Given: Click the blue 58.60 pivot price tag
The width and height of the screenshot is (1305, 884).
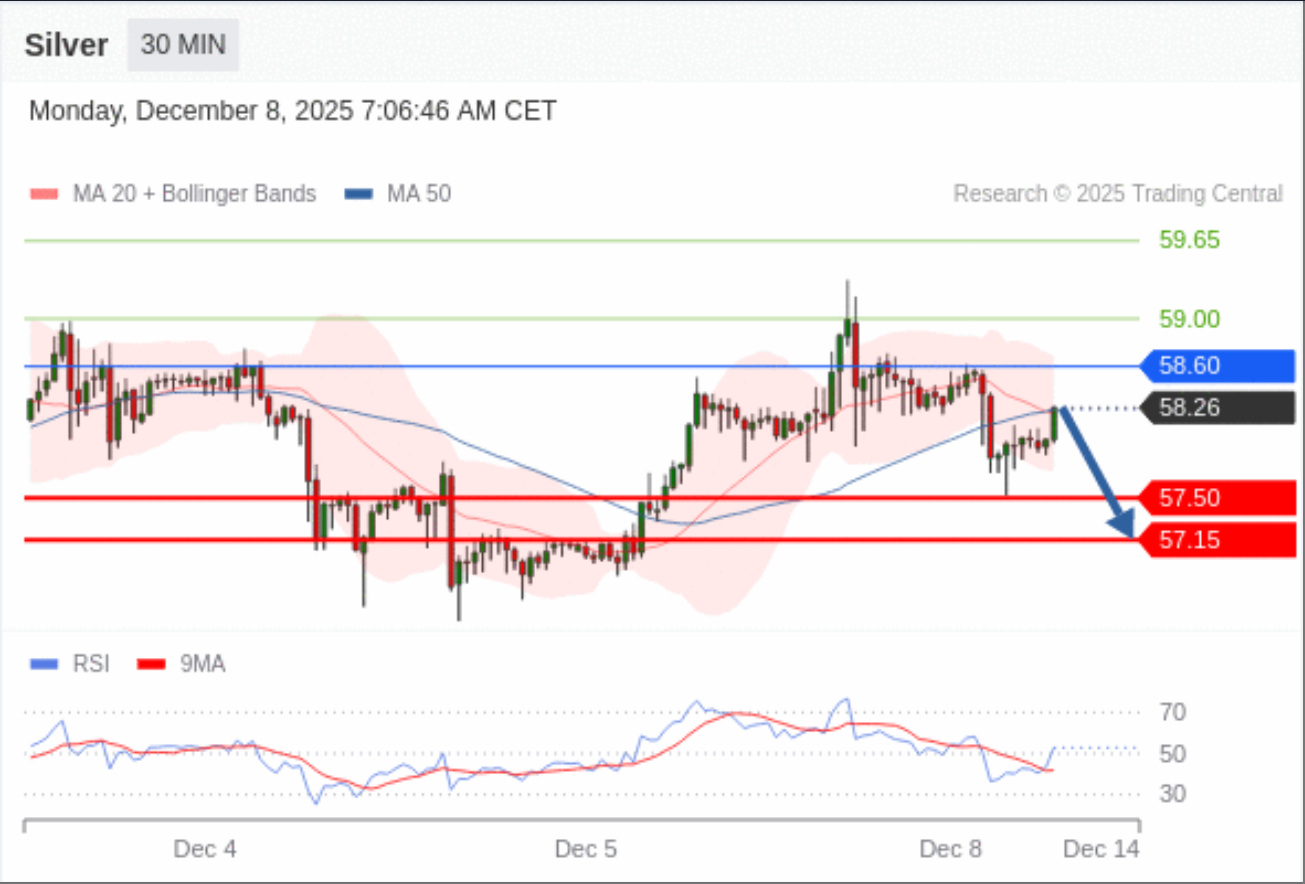Looking at the screenshot, I should (1217, 366).
